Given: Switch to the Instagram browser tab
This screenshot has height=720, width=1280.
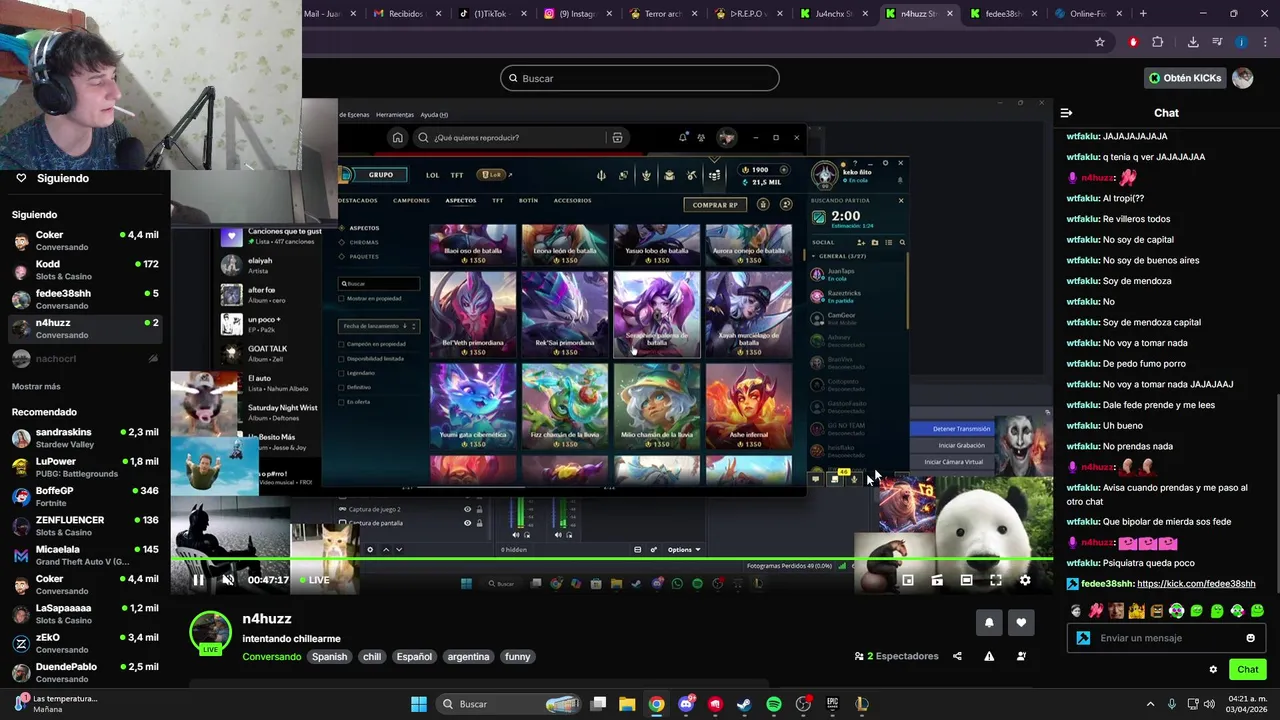Looking at the screenshot, I should pyautogui.click(x=575, y=14).
